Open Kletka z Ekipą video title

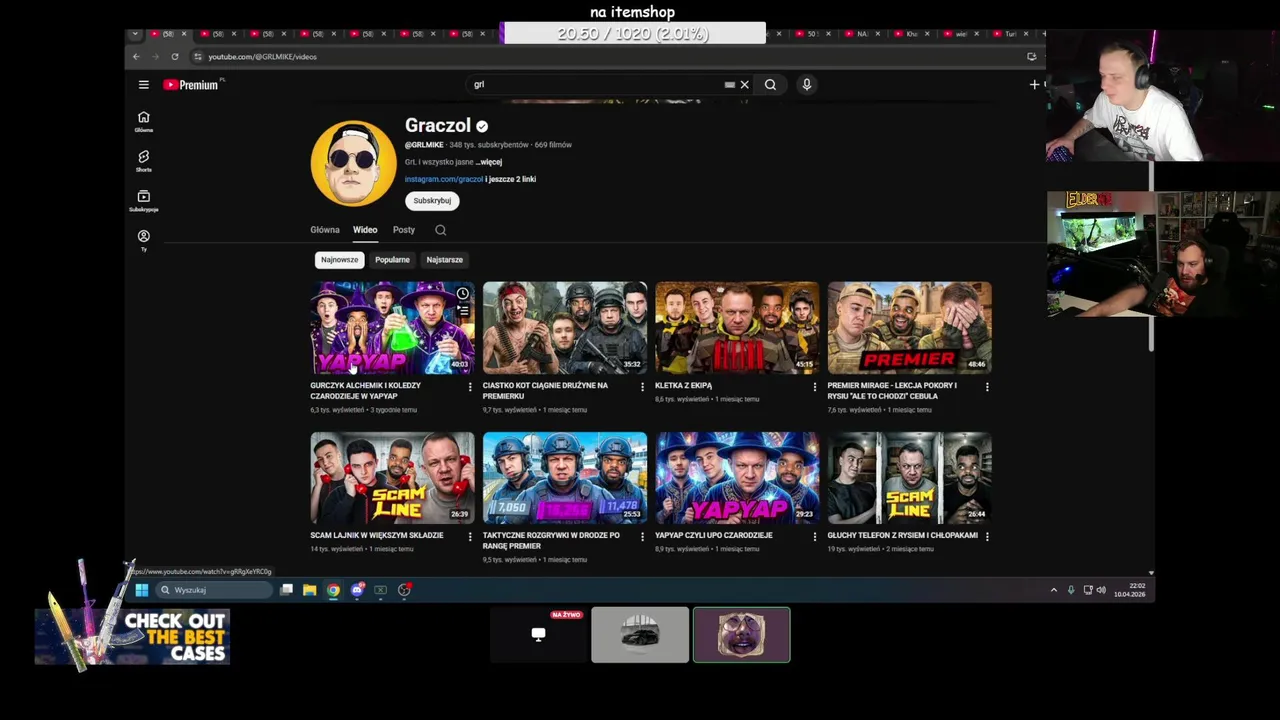pos(684,385)
